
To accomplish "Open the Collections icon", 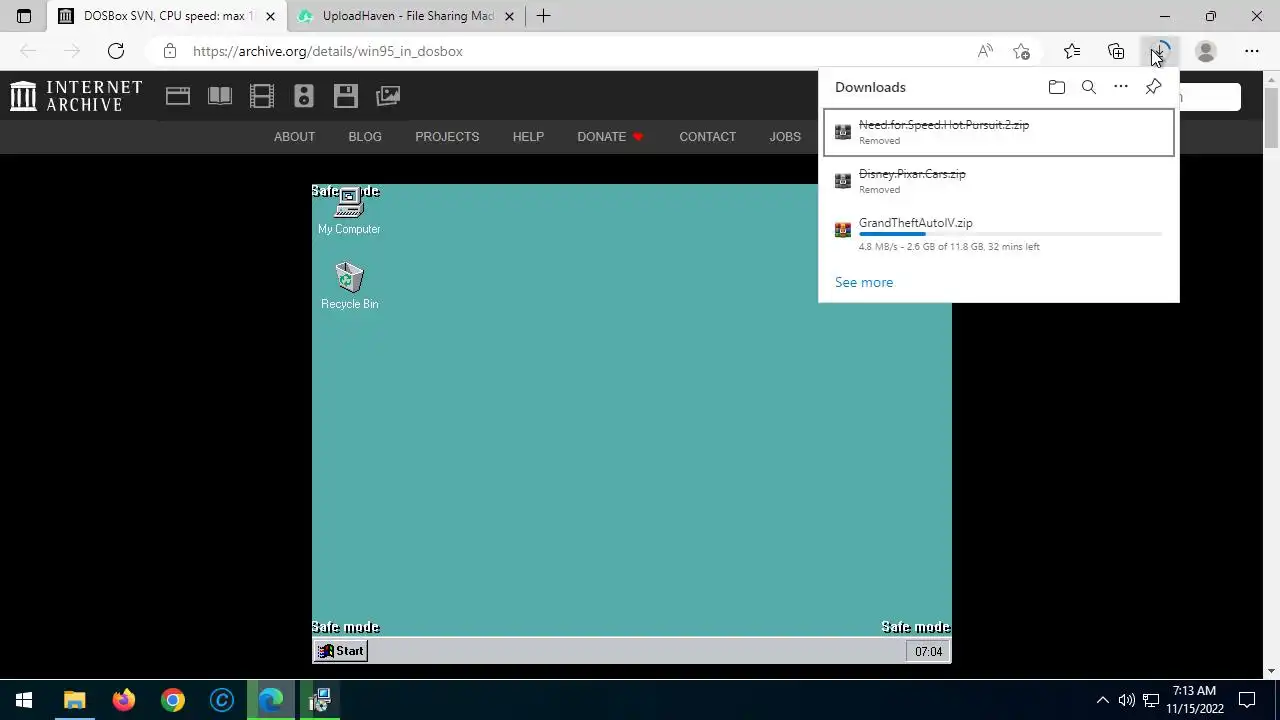I will coord(1116,51).
